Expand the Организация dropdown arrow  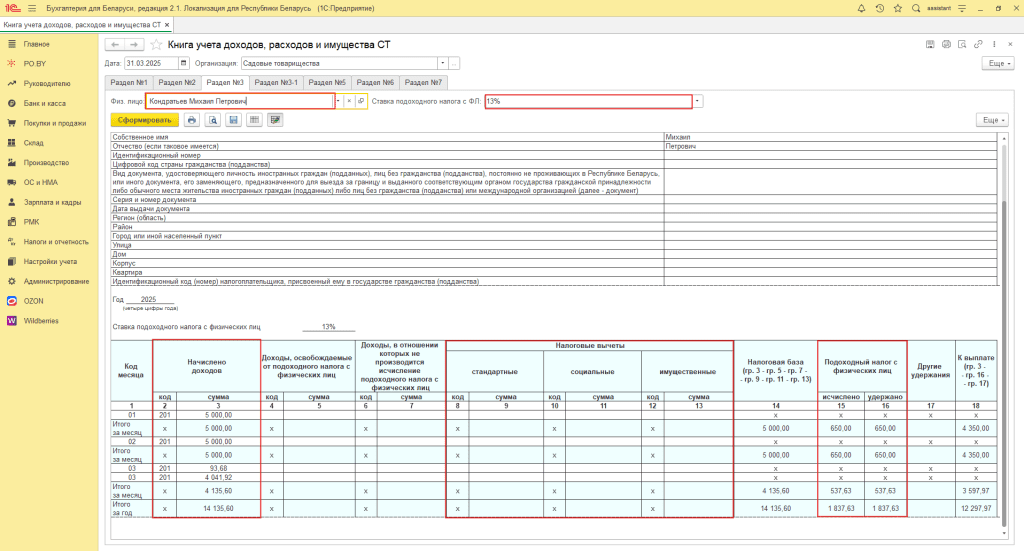pos(442,63)
